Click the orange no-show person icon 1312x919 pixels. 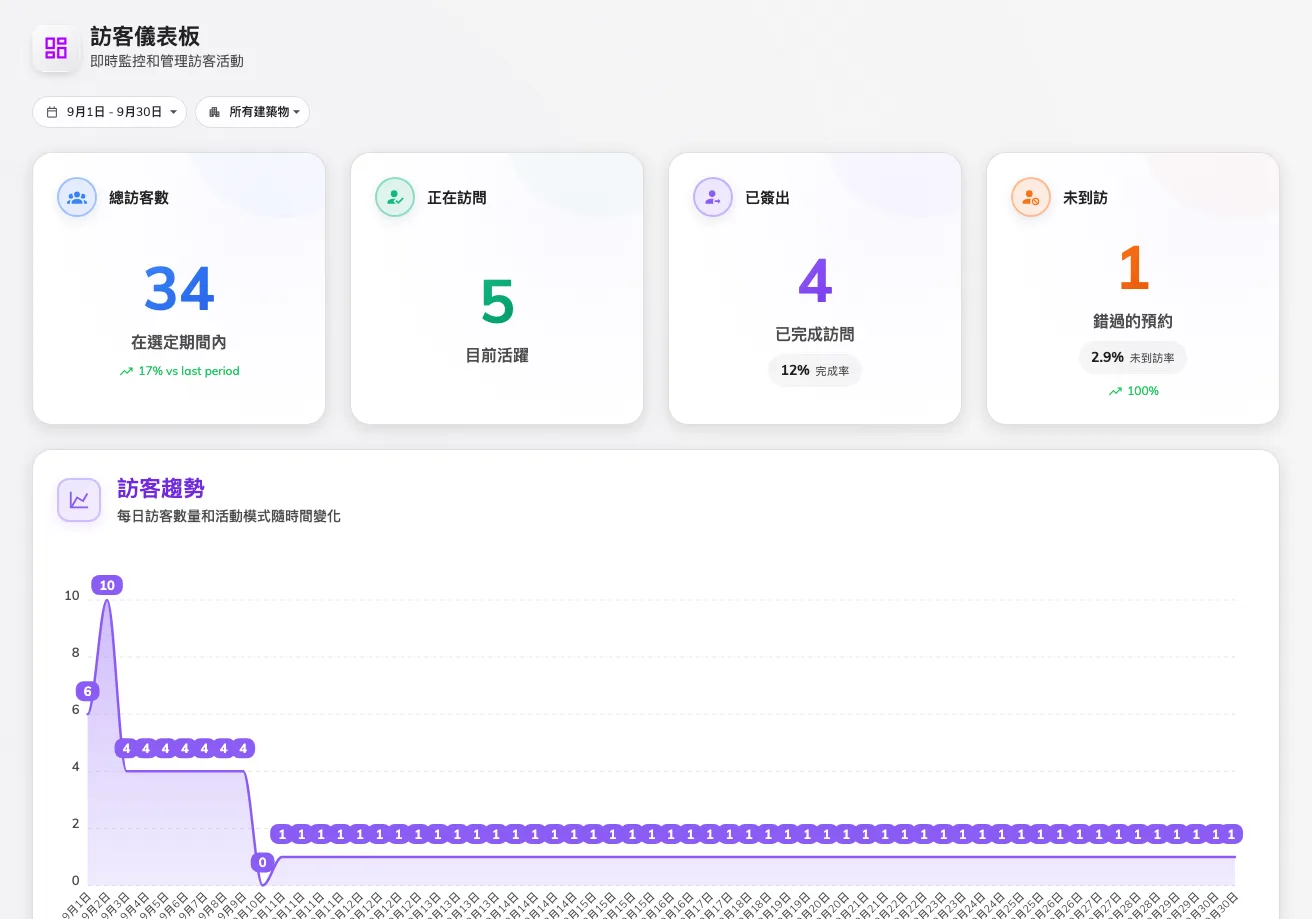pyautogui.click(x=1031, y=197)
